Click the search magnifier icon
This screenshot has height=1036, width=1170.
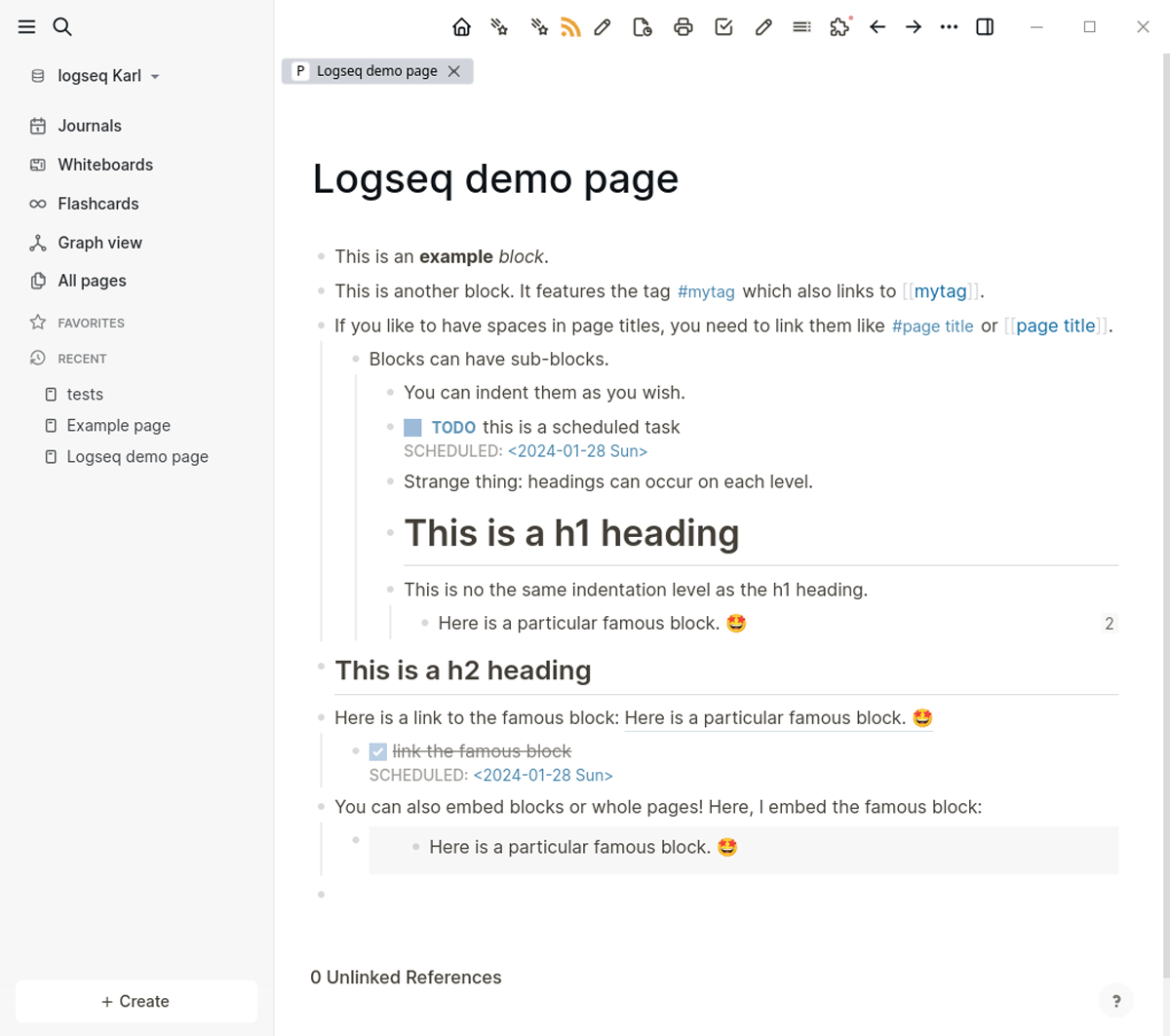pos(62,26)
